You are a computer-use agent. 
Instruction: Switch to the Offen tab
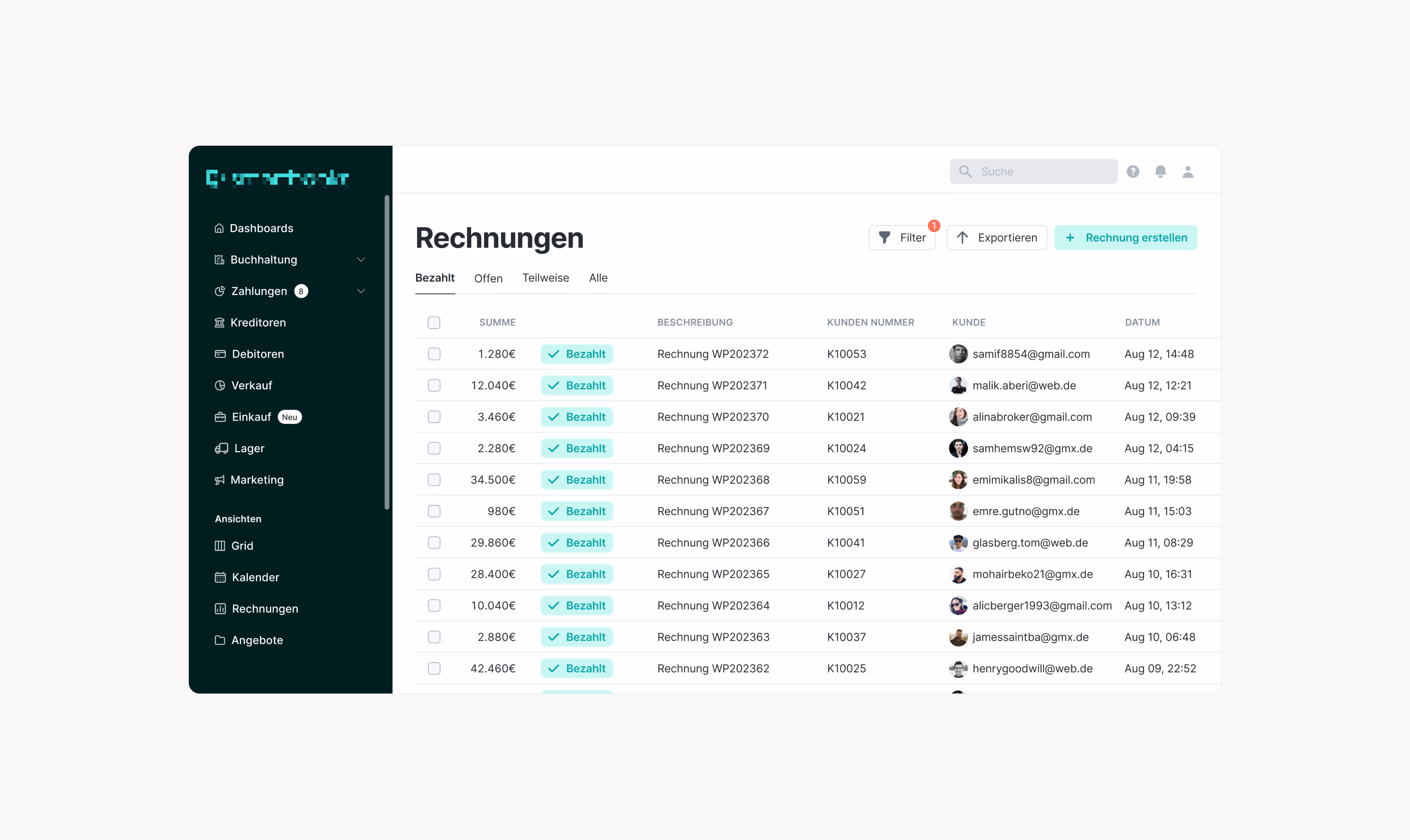click(489, 279)
